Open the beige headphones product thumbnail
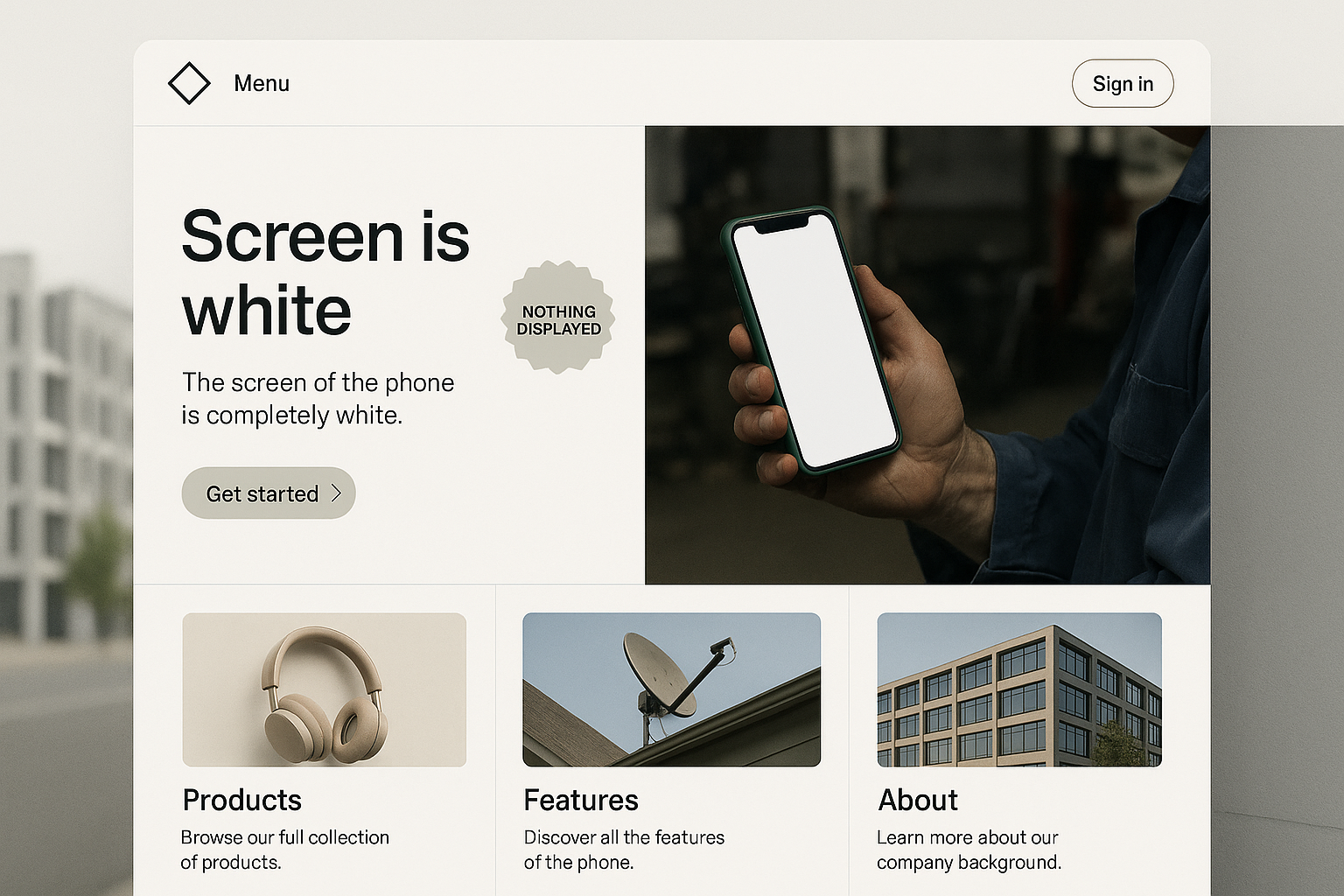1344x896 pixels. pos(324,689)
